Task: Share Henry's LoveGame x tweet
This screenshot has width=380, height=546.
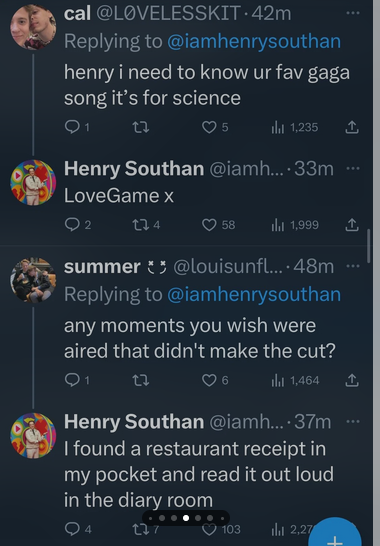Action: pyautogui.click(x=352, y=225)
